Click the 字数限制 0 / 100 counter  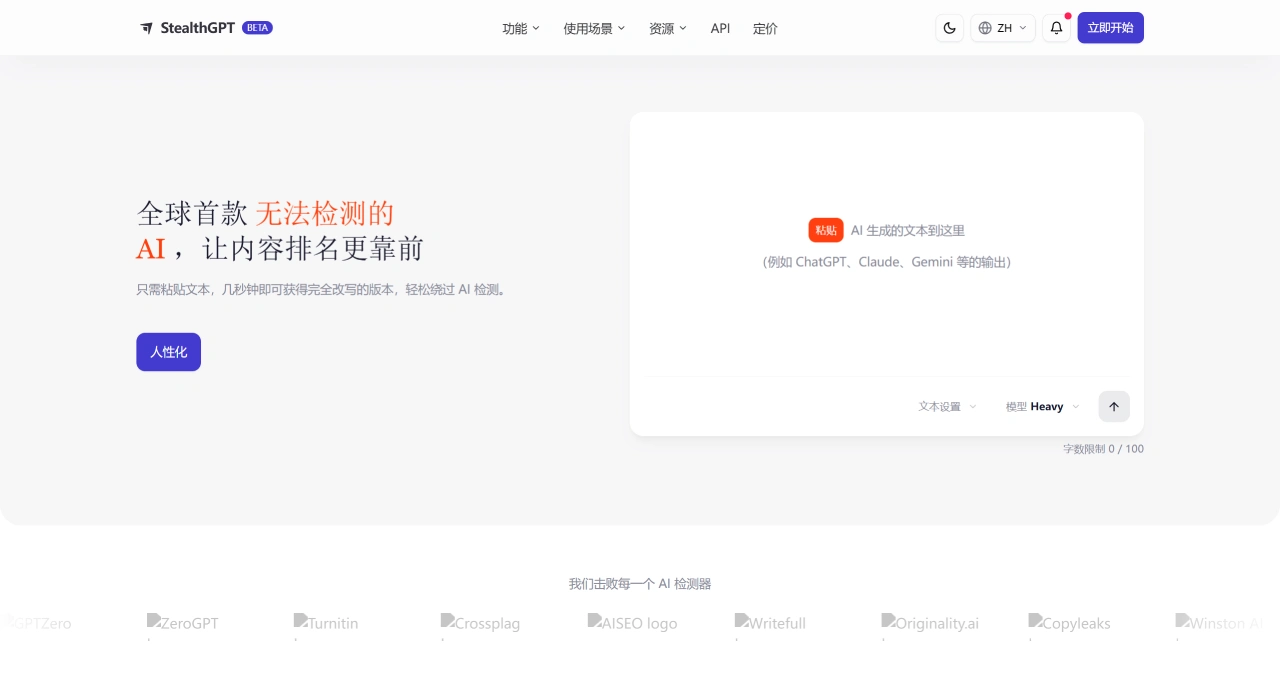click(1103, 449)
